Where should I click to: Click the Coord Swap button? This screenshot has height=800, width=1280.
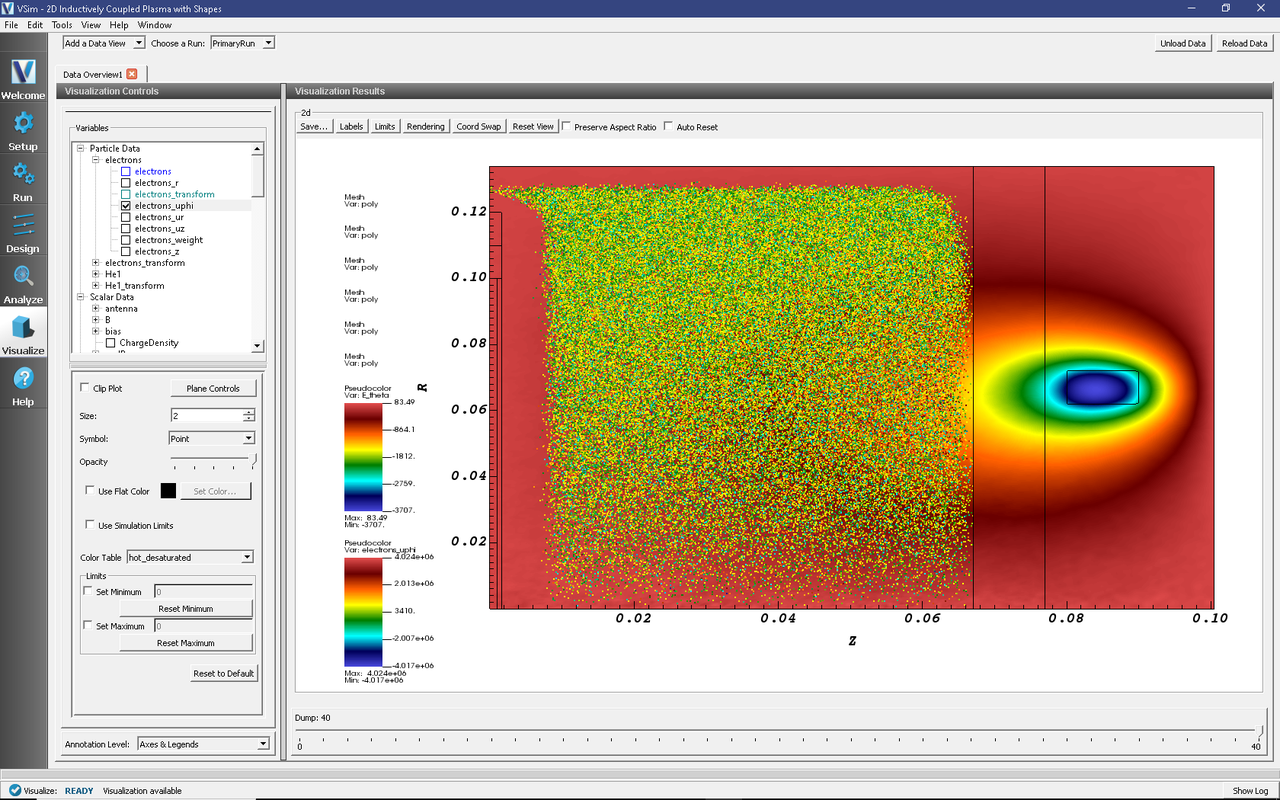coord(479,127)
